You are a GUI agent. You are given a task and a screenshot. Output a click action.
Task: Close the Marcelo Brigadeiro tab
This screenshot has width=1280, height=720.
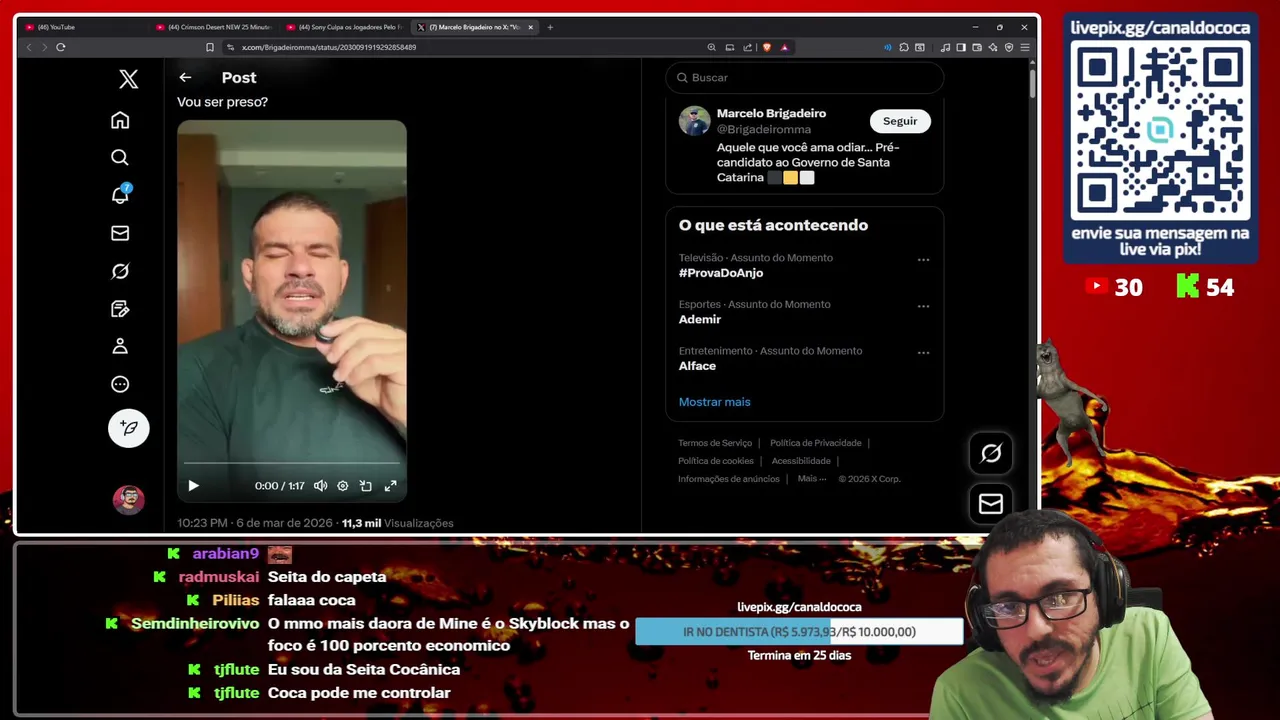point(531,27)
